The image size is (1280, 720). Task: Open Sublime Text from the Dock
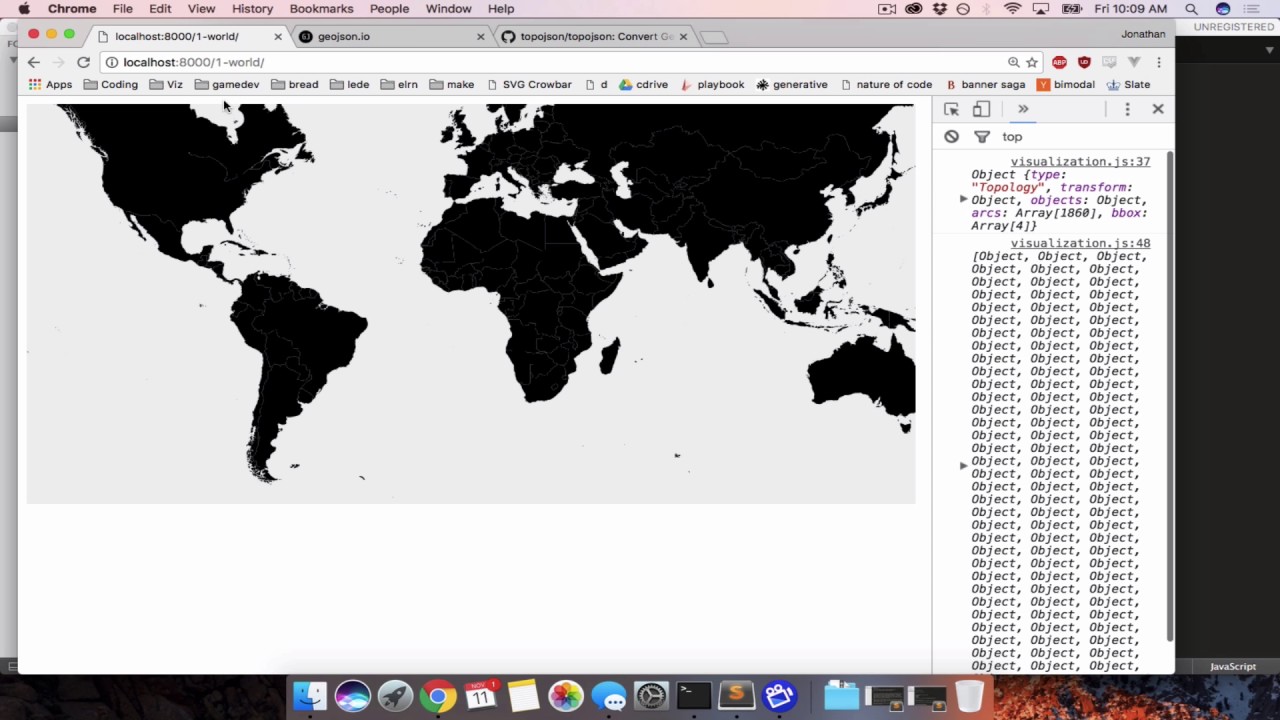tap(736, 695)
